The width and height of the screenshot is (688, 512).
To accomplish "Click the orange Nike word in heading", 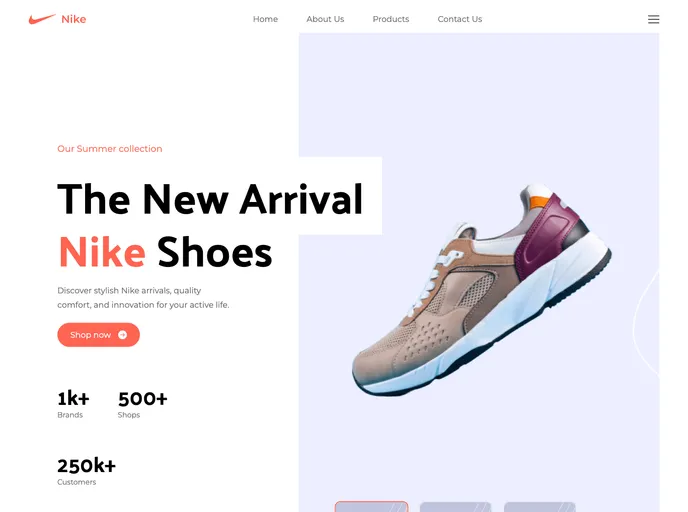I will [x=102, y=252].
